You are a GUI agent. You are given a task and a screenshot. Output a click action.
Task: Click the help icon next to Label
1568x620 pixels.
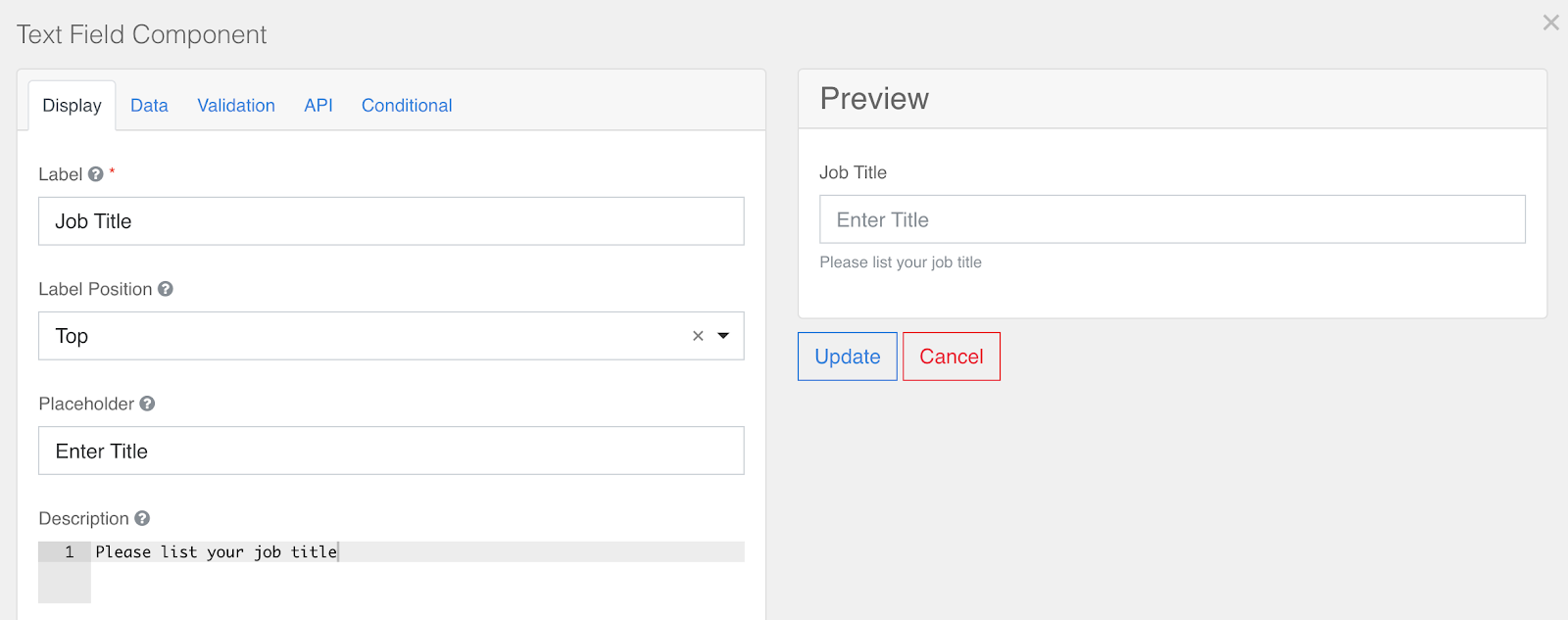tap(95, 174)
